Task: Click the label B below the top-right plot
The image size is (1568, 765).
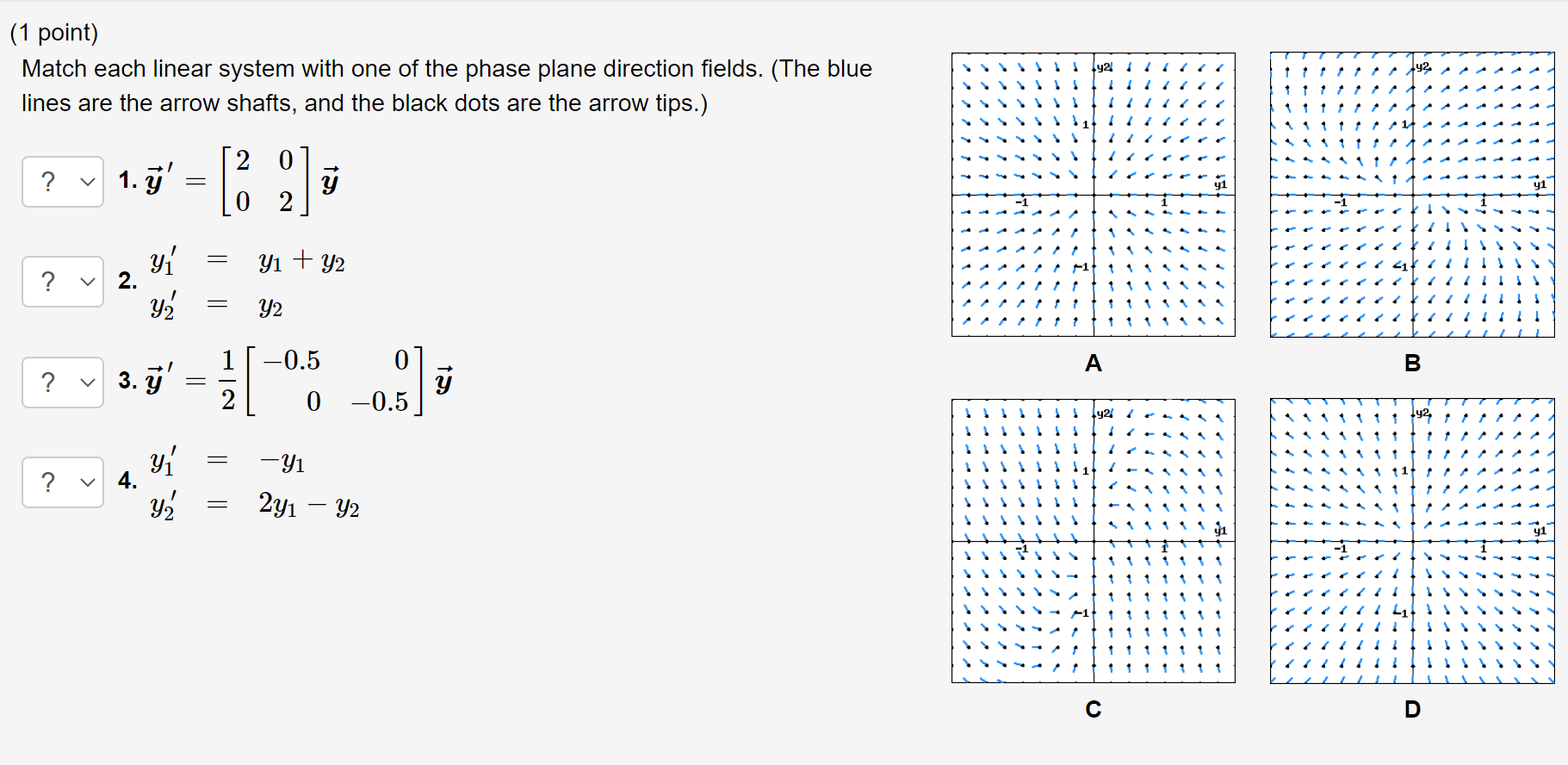Action: (x=1411, y=364)
